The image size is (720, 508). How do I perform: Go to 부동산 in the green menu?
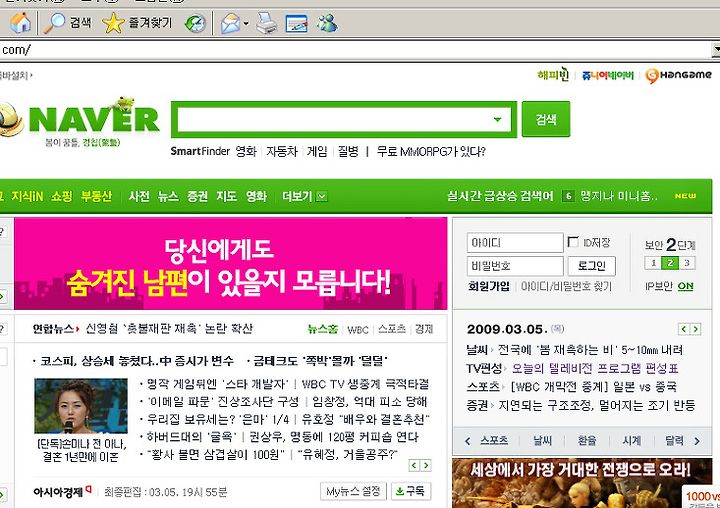(x=96, y=196)
